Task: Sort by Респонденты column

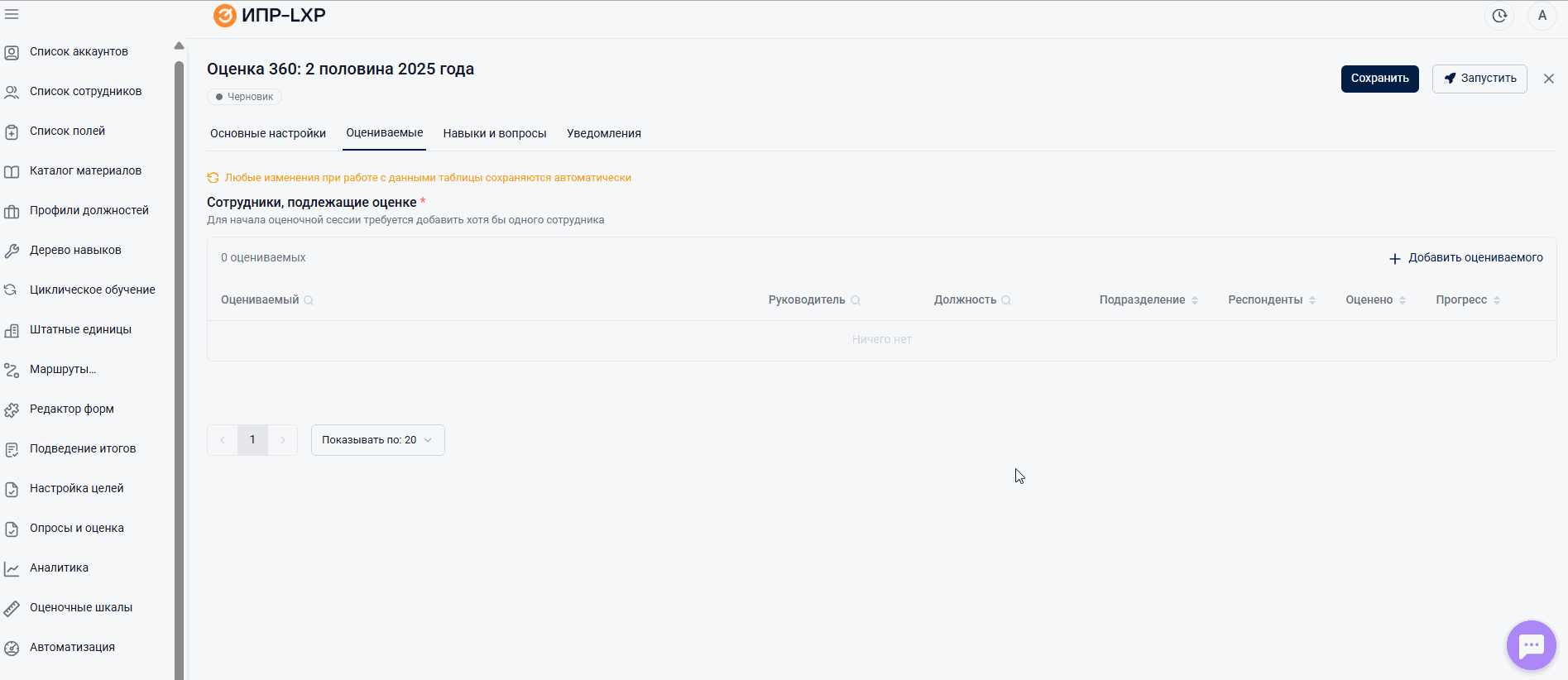Action: coord(1312,300)
